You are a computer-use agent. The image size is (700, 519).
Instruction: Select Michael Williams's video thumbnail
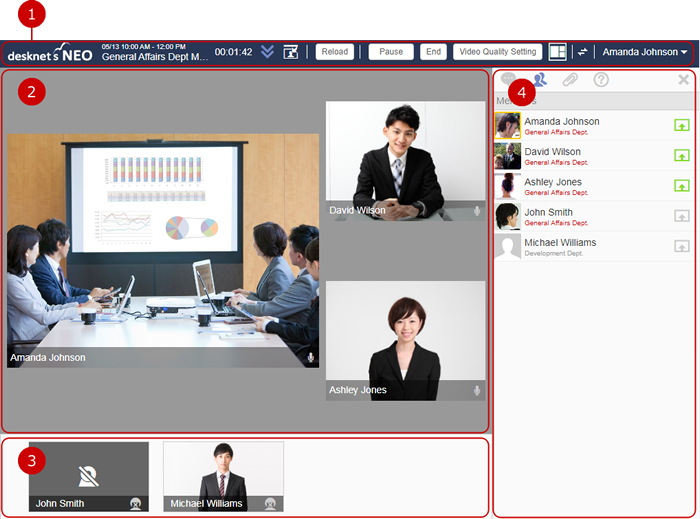(x=223, y=477)
